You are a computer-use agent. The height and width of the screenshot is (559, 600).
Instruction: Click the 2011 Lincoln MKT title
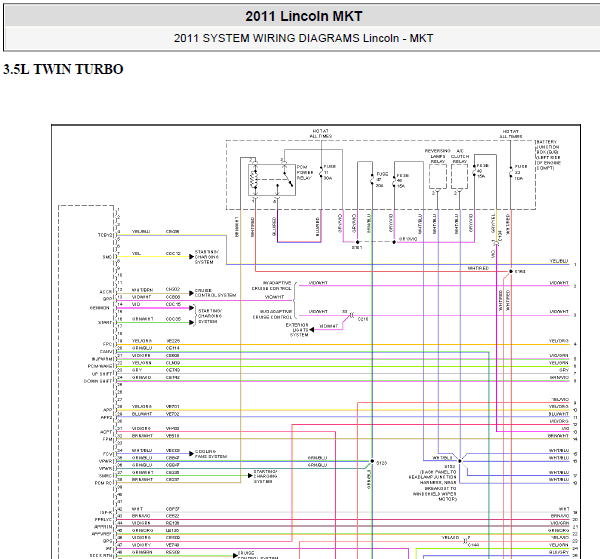(x=303, y=16)
